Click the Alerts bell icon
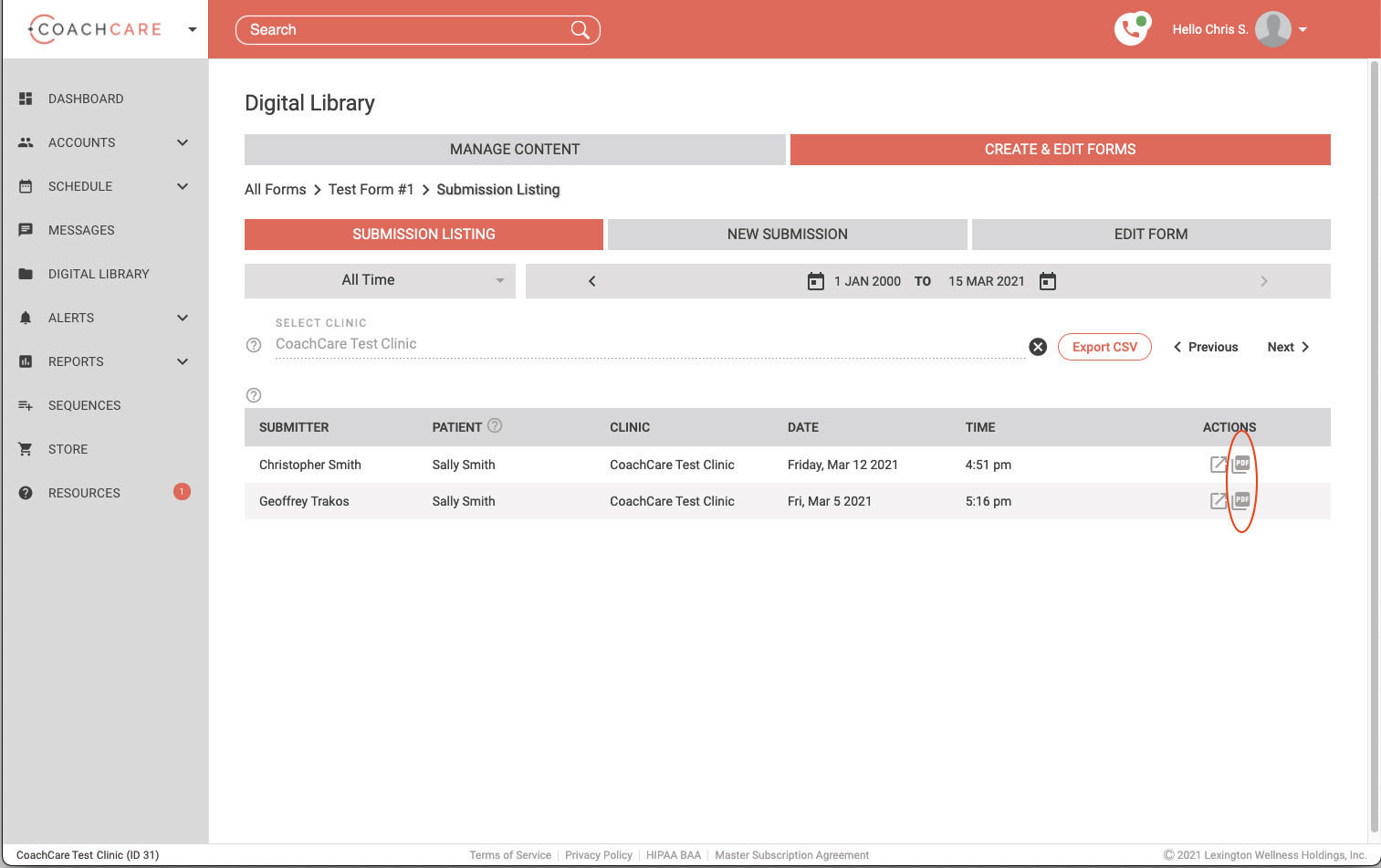Screen dimensions: 1381x868 click(26, 318)
